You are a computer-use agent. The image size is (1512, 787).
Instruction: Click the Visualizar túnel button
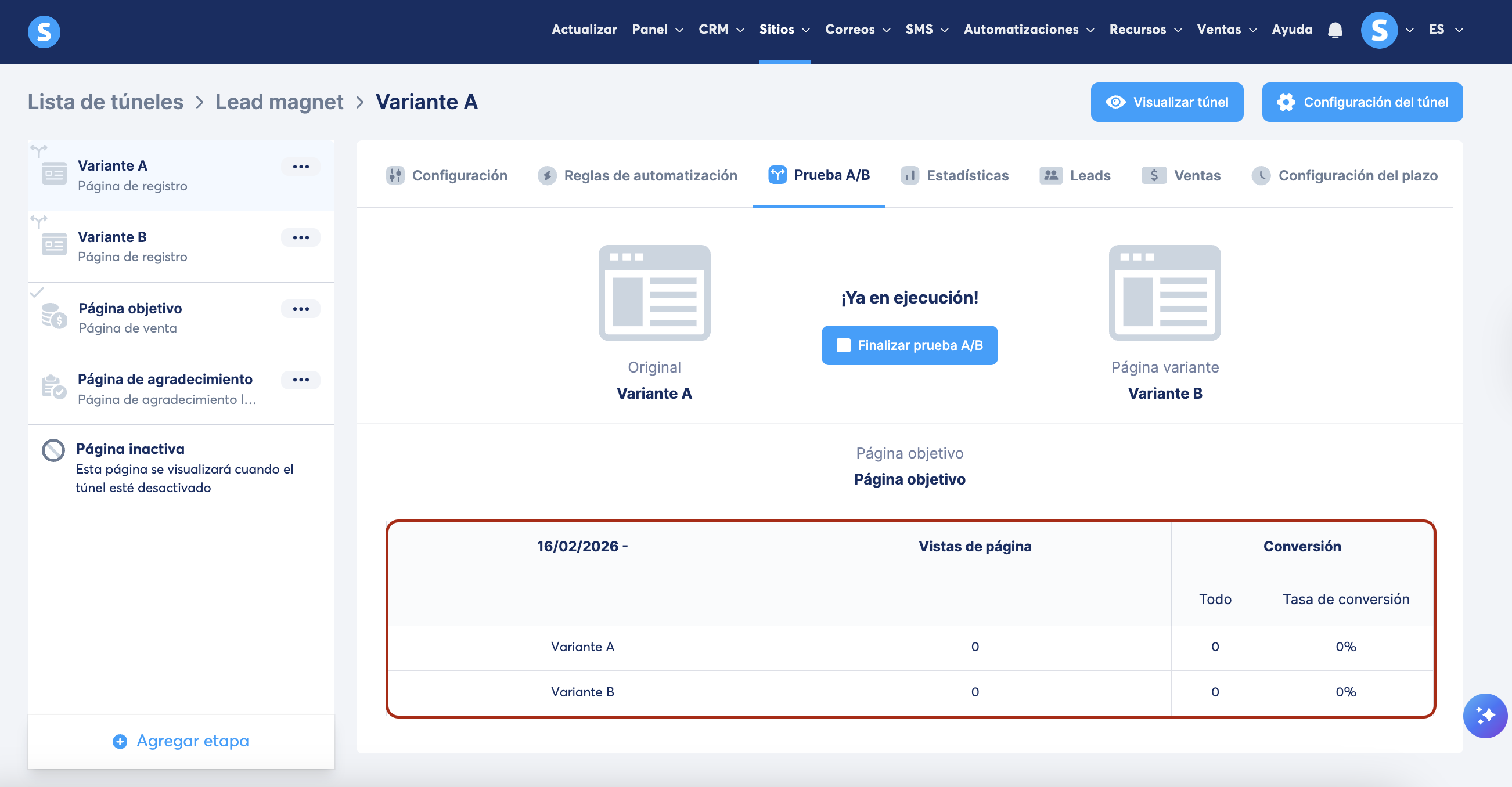(1167, 102)
